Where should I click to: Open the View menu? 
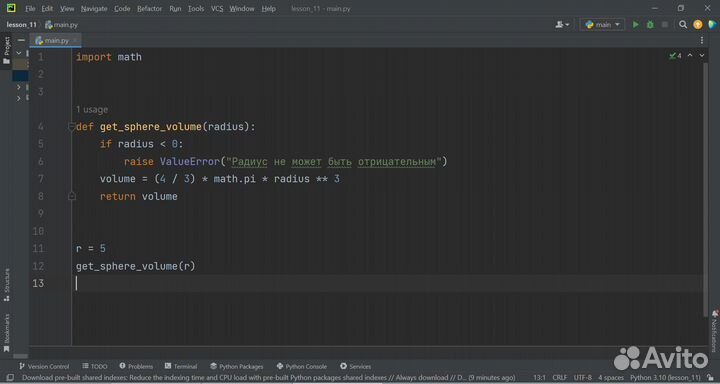(67, 8)
